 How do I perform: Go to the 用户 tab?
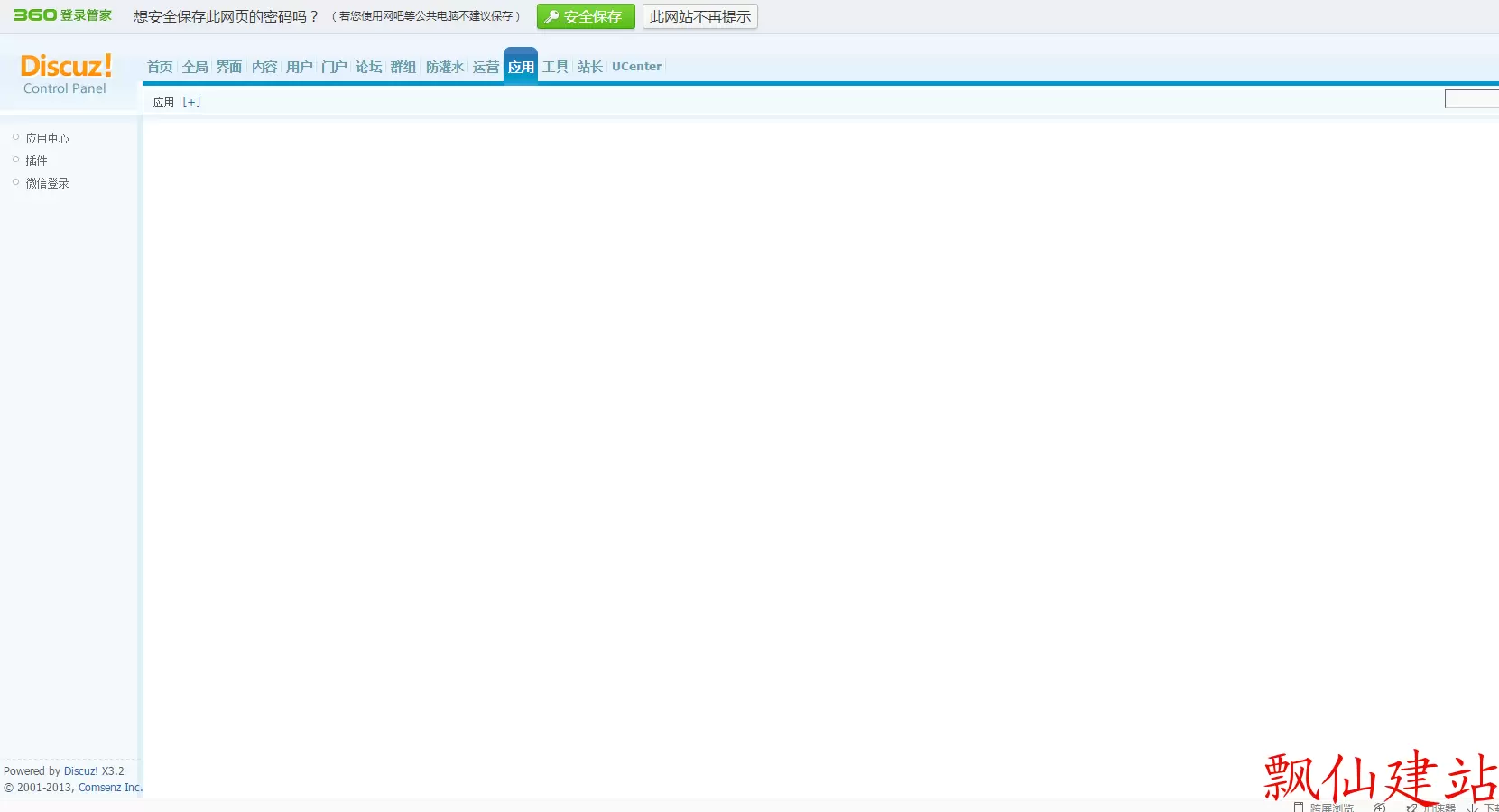pyautogui.click(x=300, y=67)
